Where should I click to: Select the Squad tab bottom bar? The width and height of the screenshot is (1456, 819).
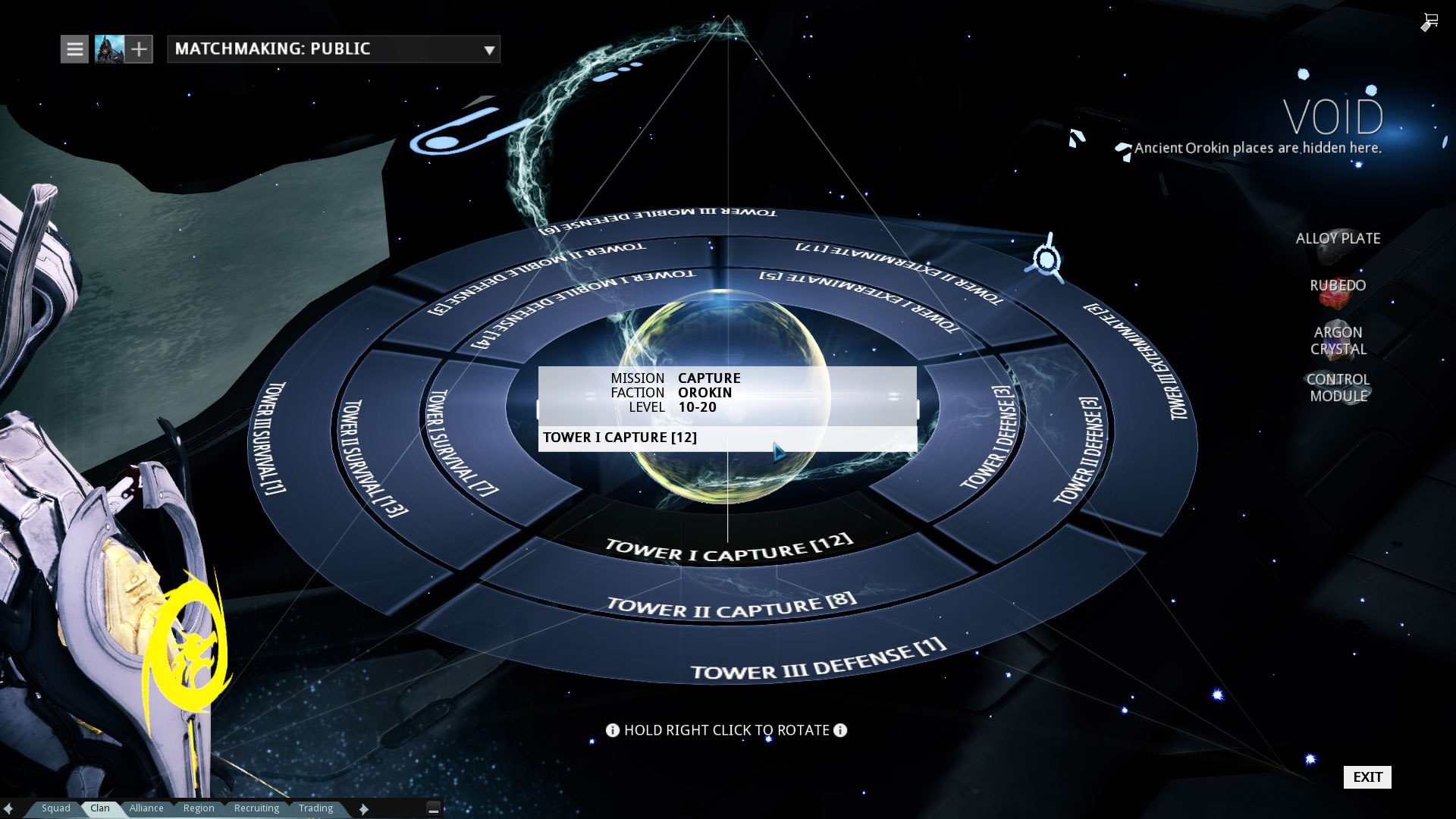(55, 808)
